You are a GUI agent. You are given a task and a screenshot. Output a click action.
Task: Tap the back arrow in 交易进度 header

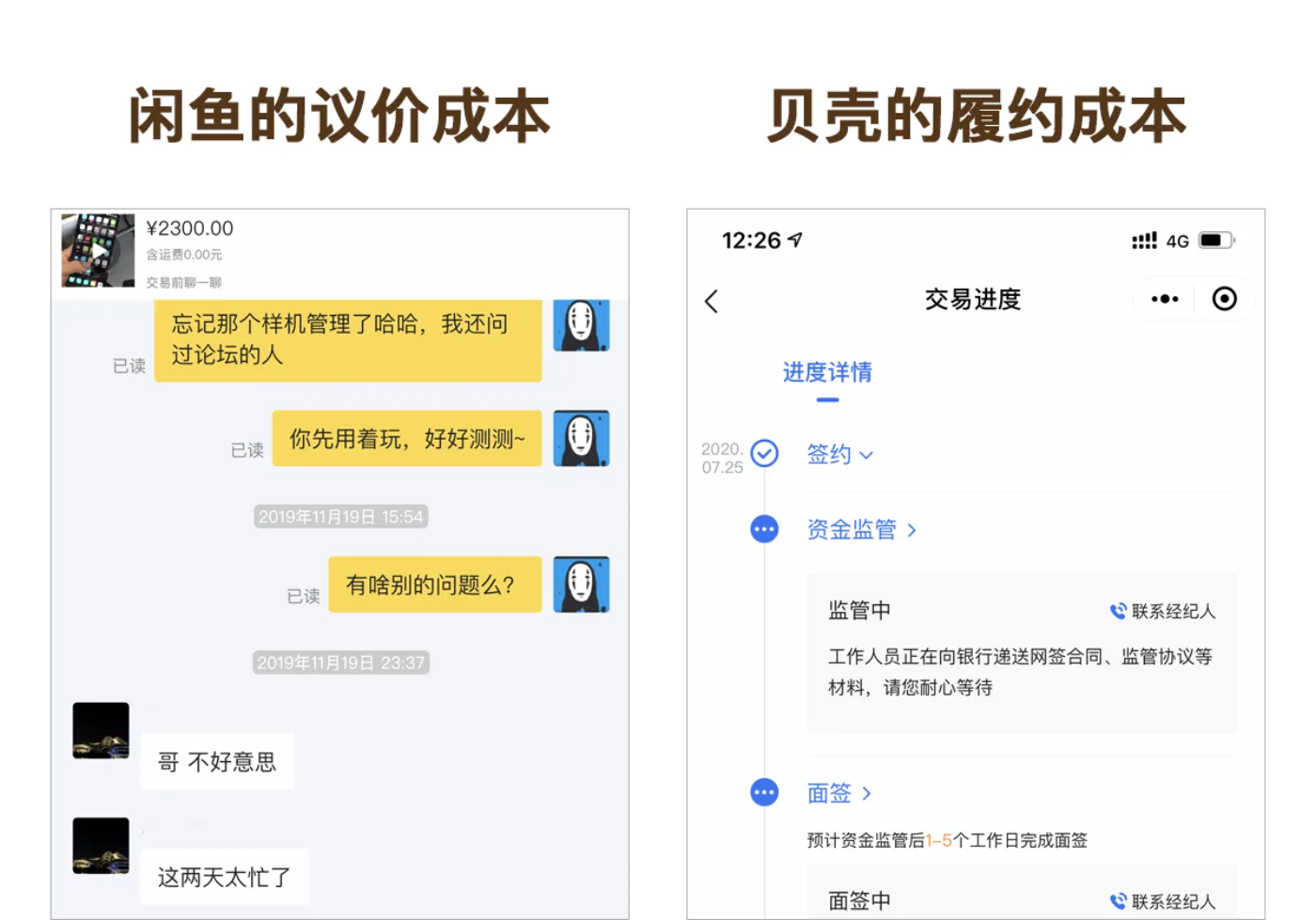point(712,301)
